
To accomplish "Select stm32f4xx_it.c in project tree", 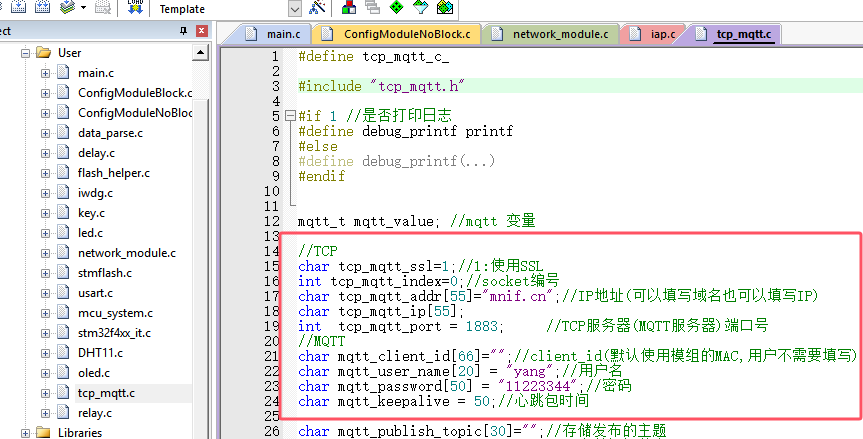I will click(x=114, y=333).
